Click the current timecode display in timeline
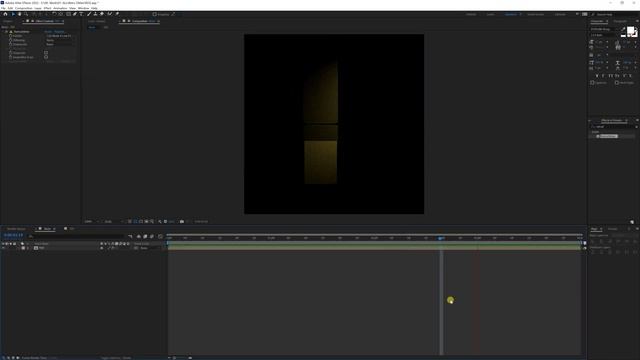This screenshot has height=360, width=640. tap(13, 235)
